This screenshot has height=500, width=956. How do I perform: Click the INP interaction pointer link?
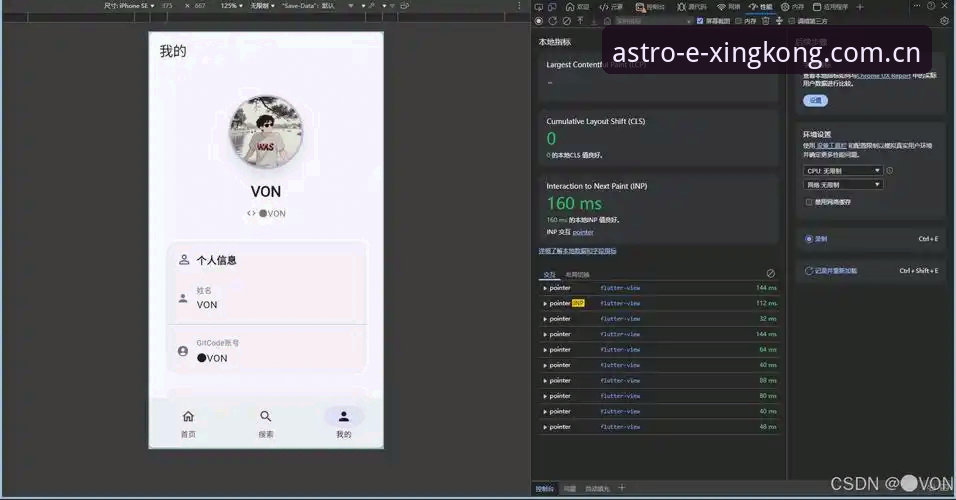(x=583, y=232)
